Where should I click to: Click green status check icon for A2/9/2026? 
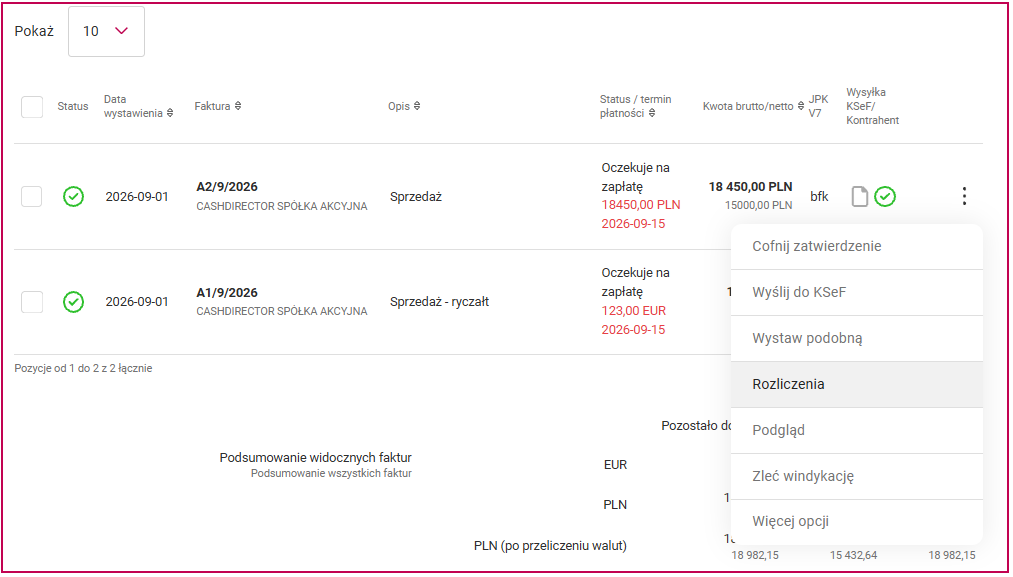click(x=74, y=196)
